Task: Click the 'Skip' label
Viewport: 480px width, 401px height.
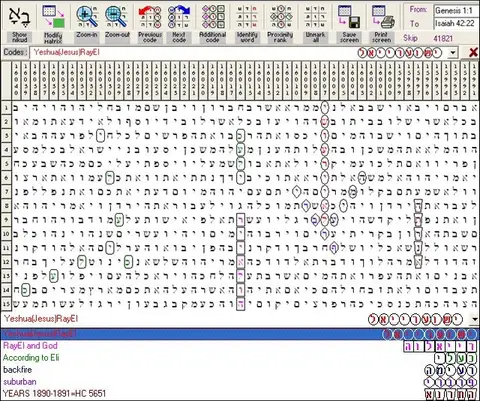Action: point(410,38)
